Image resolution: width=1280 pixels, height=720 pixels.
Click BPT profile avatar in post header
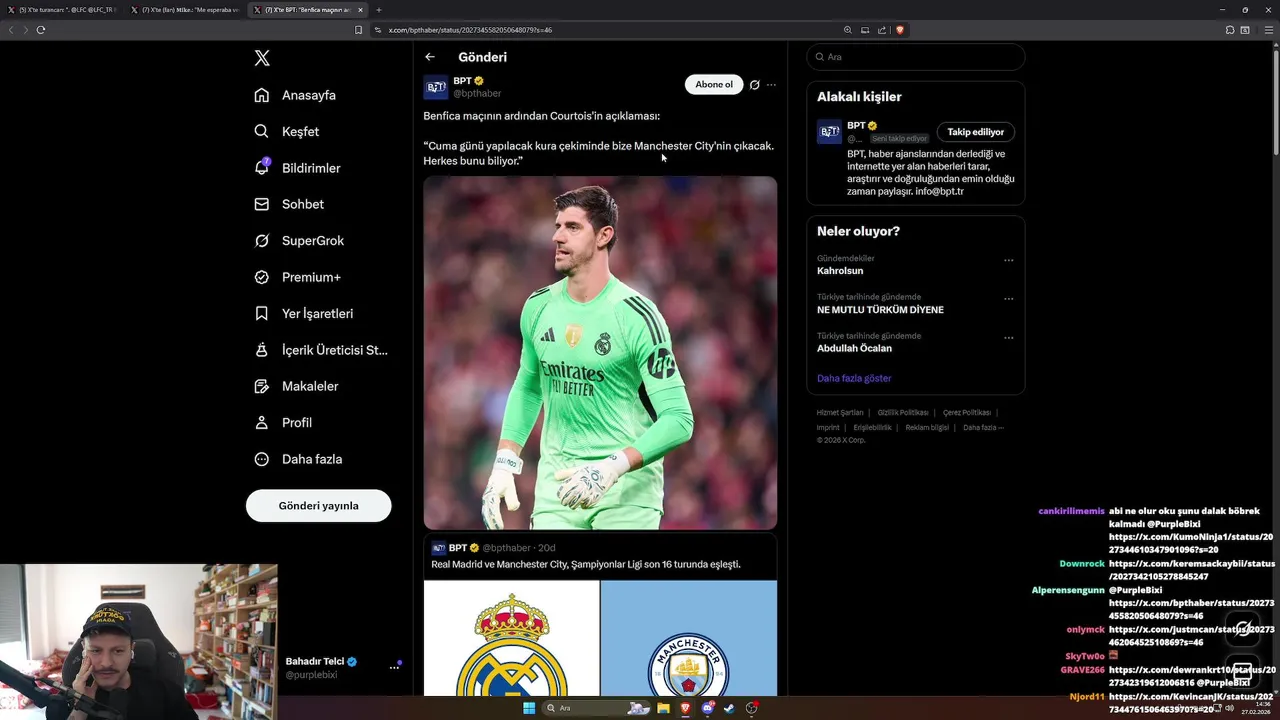pos(436,87)
